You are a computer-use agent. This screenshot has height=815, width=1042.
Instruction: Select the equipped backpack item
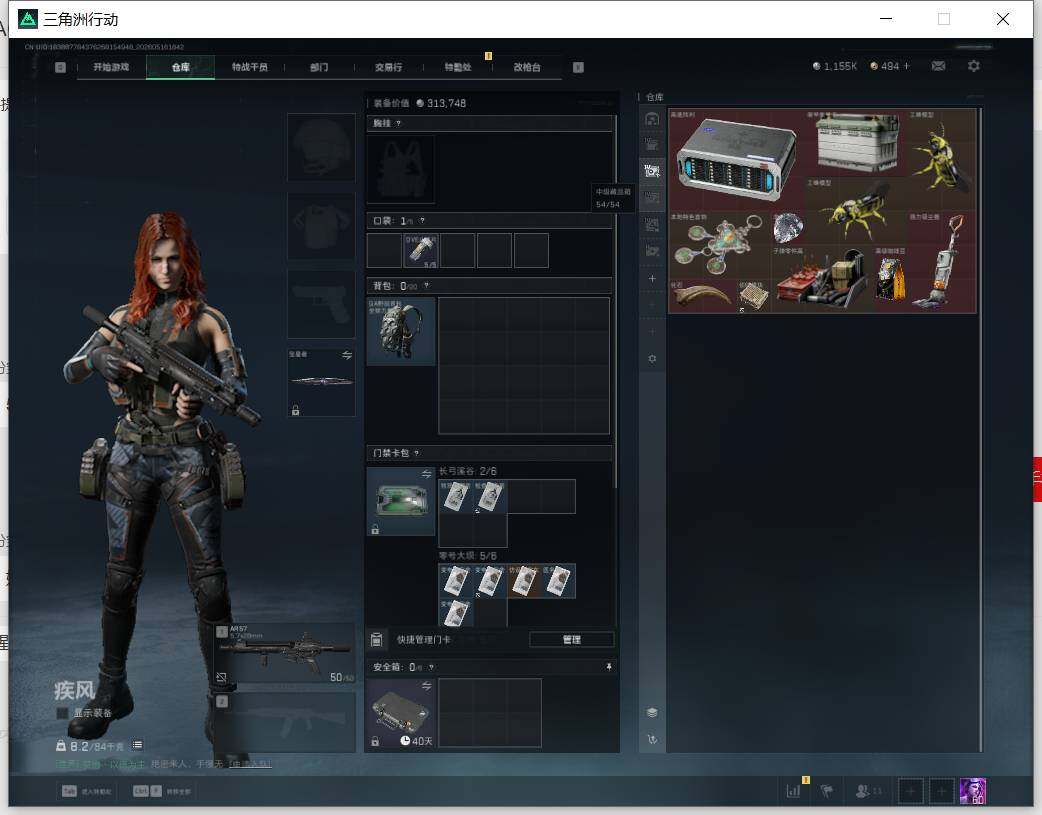point(401,331)
